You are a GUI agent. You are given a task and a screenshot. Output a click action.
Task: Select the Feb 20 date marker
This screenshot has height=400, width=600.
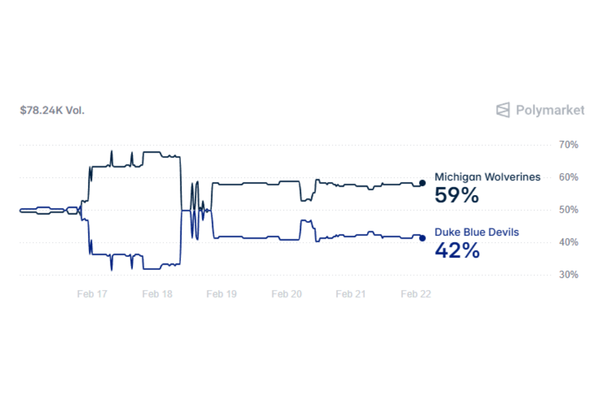[286, 294]
